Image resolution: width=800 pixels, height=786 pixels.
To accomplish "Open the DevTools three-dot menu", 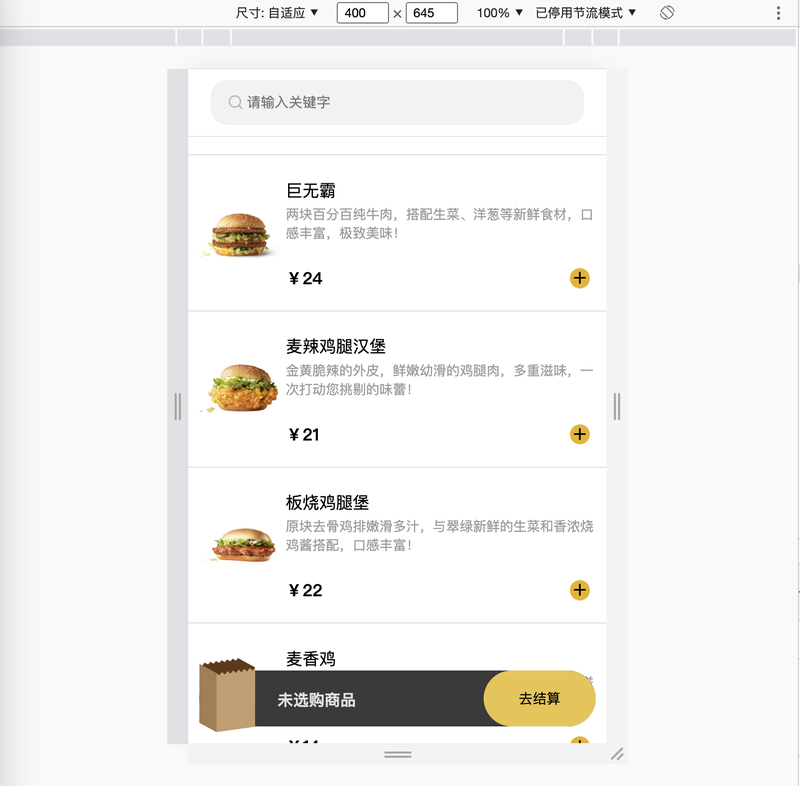I will point(778,13).
